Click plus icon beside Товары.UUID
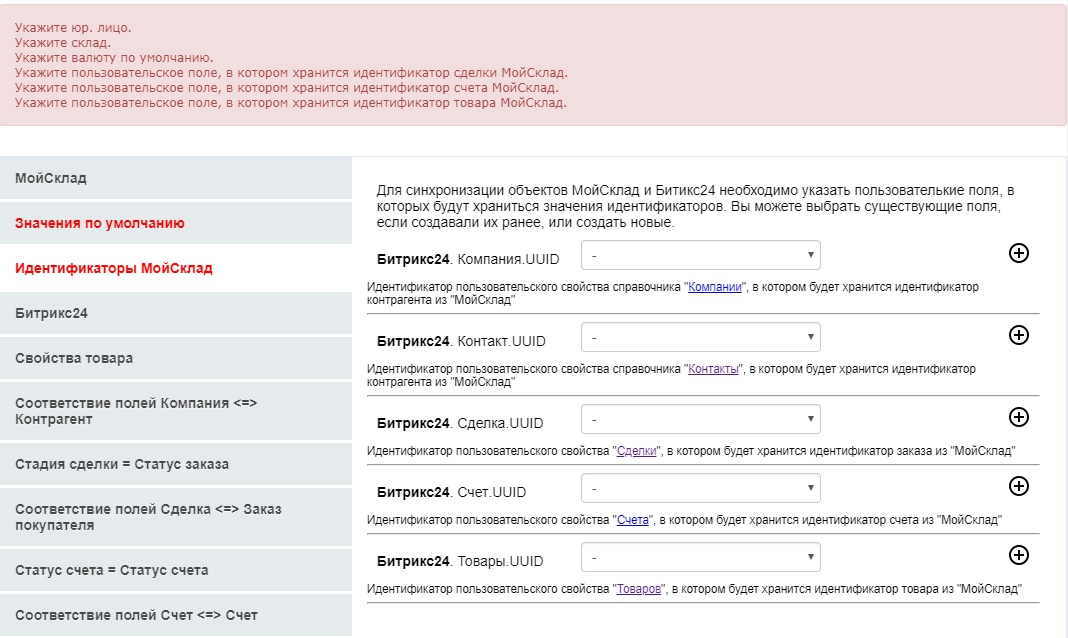Image resolution: width=1068 pixels, height=638 pixels. [x=1018, y=555]
